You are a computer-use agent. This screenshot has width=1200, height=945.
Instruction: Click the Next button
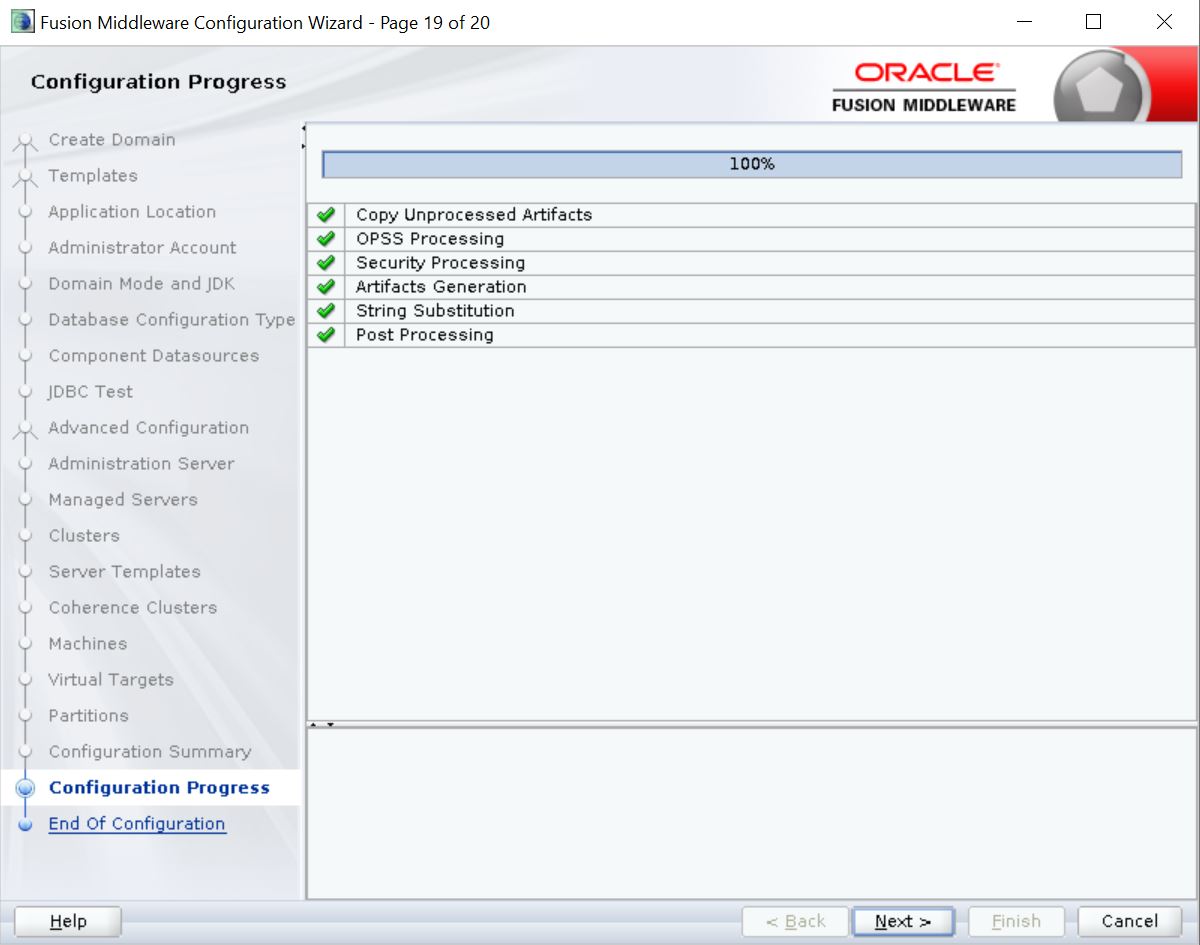pyautogui.click(x=903, y=922)
